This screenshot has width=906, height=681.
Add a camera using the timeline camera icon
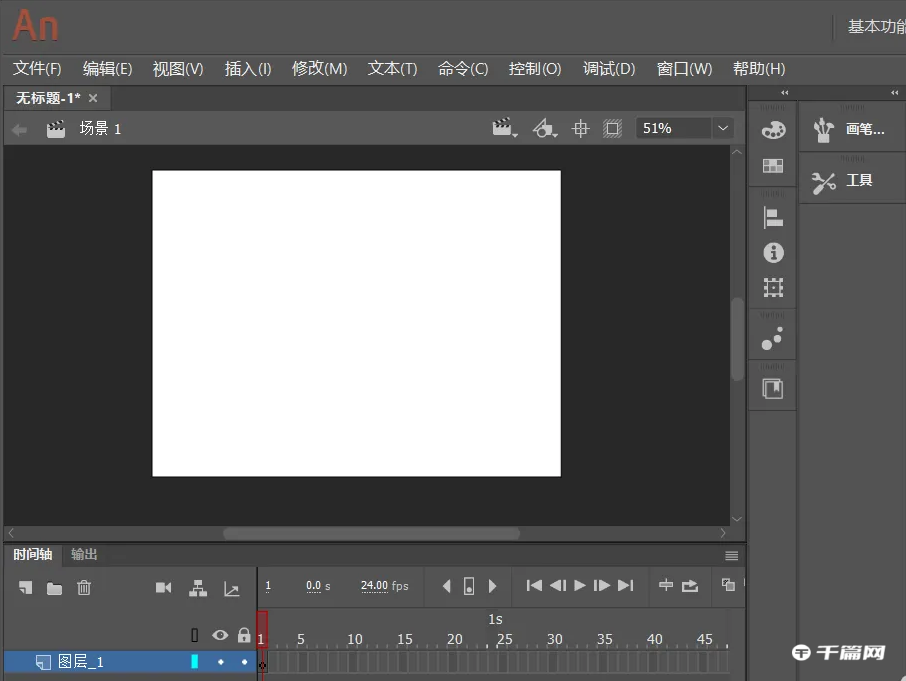[x=164, y=588]
